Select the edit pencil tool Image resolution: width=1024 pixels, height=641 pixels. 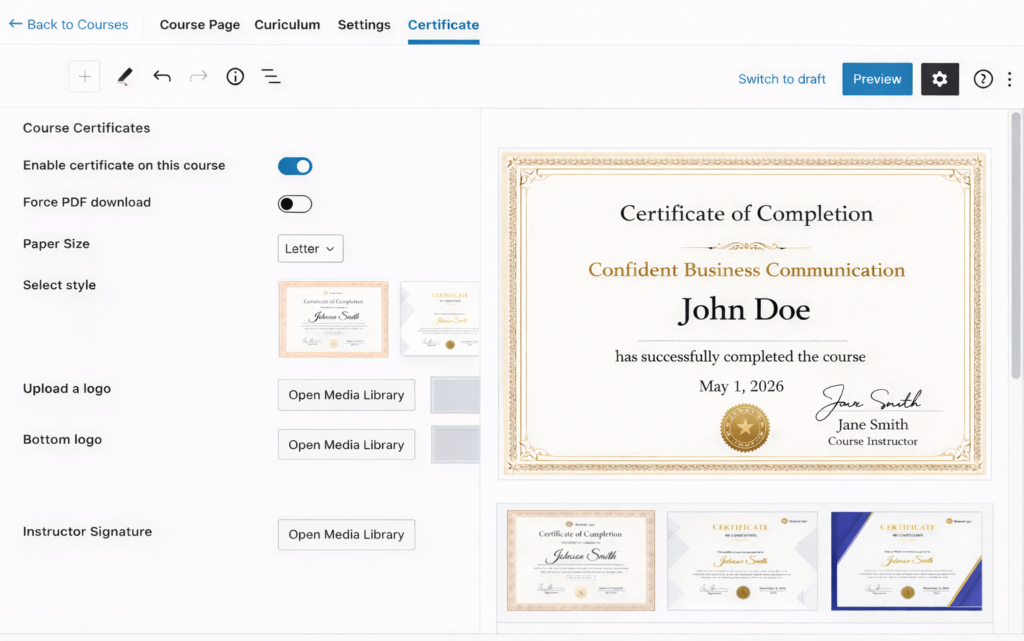point(124,76)
